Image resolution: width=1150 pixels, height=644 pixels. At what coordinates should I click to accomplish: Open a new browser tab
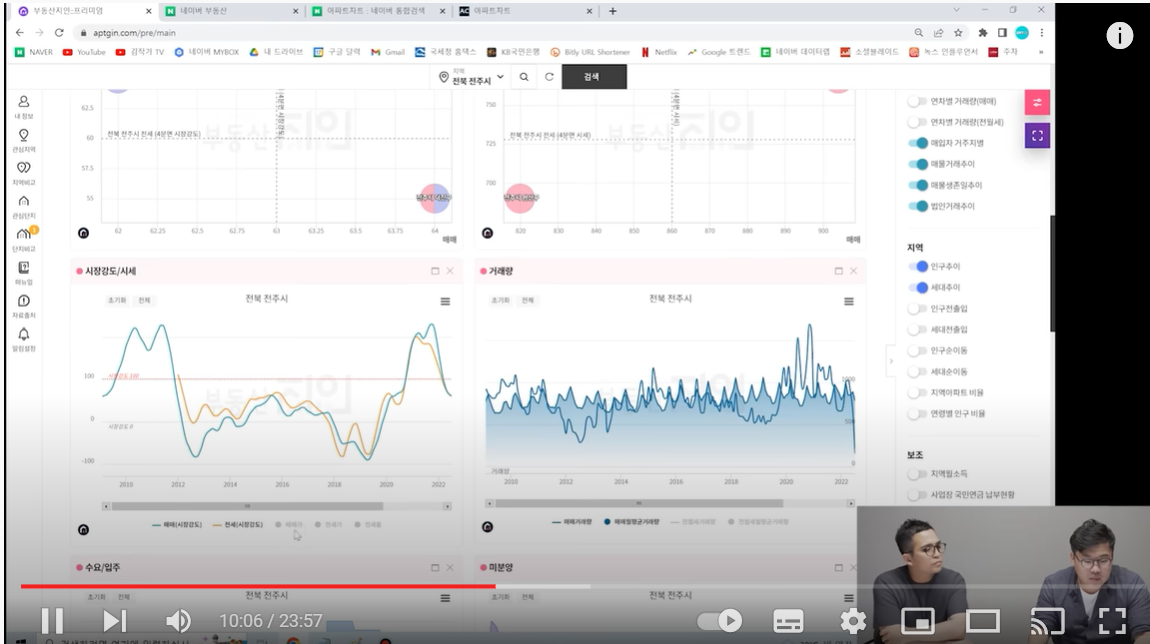(x=612, y=11)
